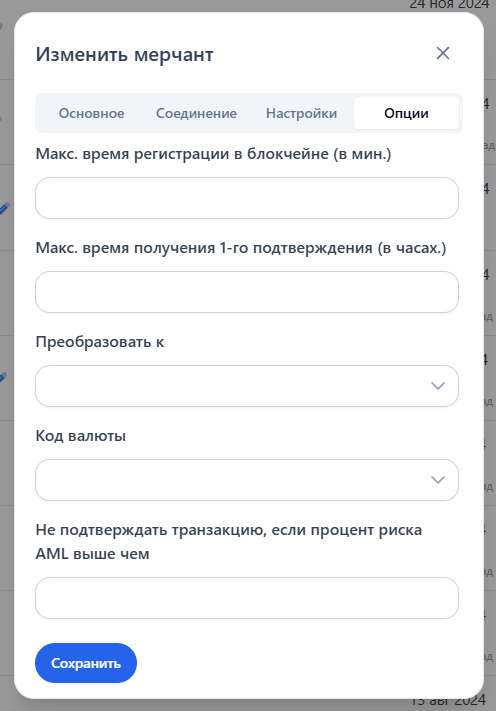This screenshot has width=496, height=711.
Task: Close the Изменить мерчант dialog
Action: pos(443,54)
